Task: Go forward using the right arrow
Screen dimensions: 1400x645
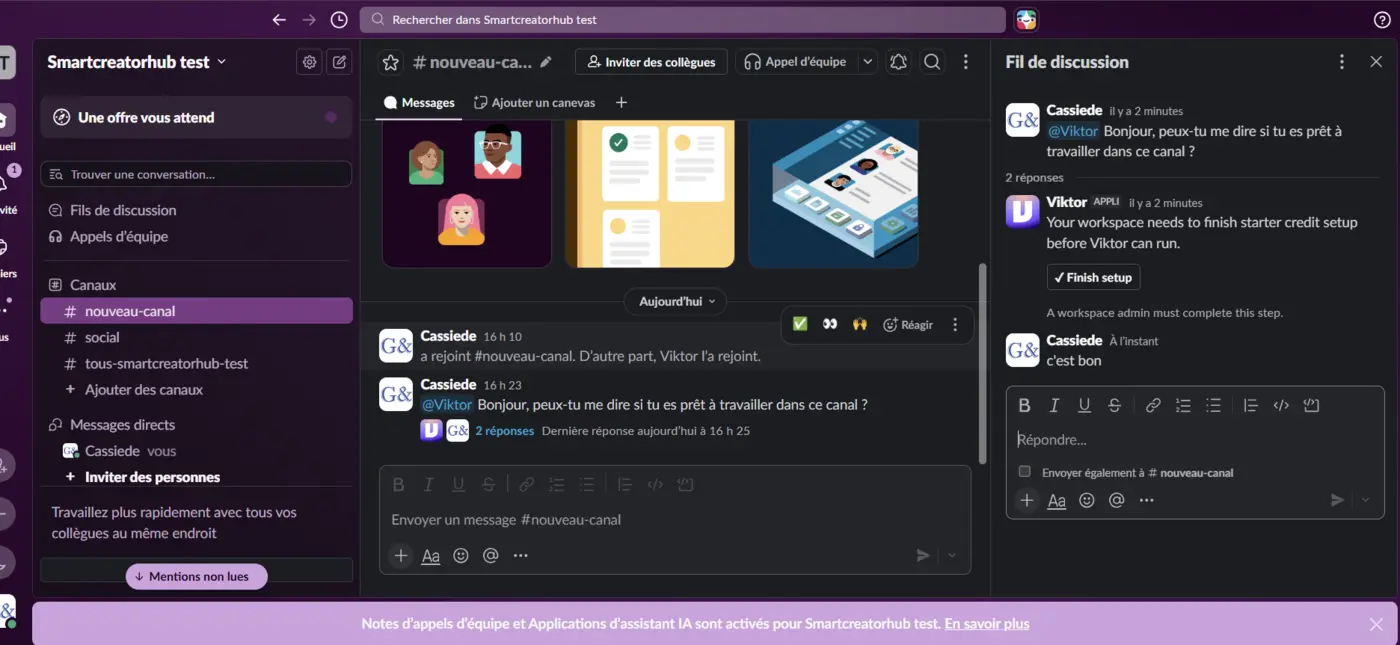Action: pos(309,20)
